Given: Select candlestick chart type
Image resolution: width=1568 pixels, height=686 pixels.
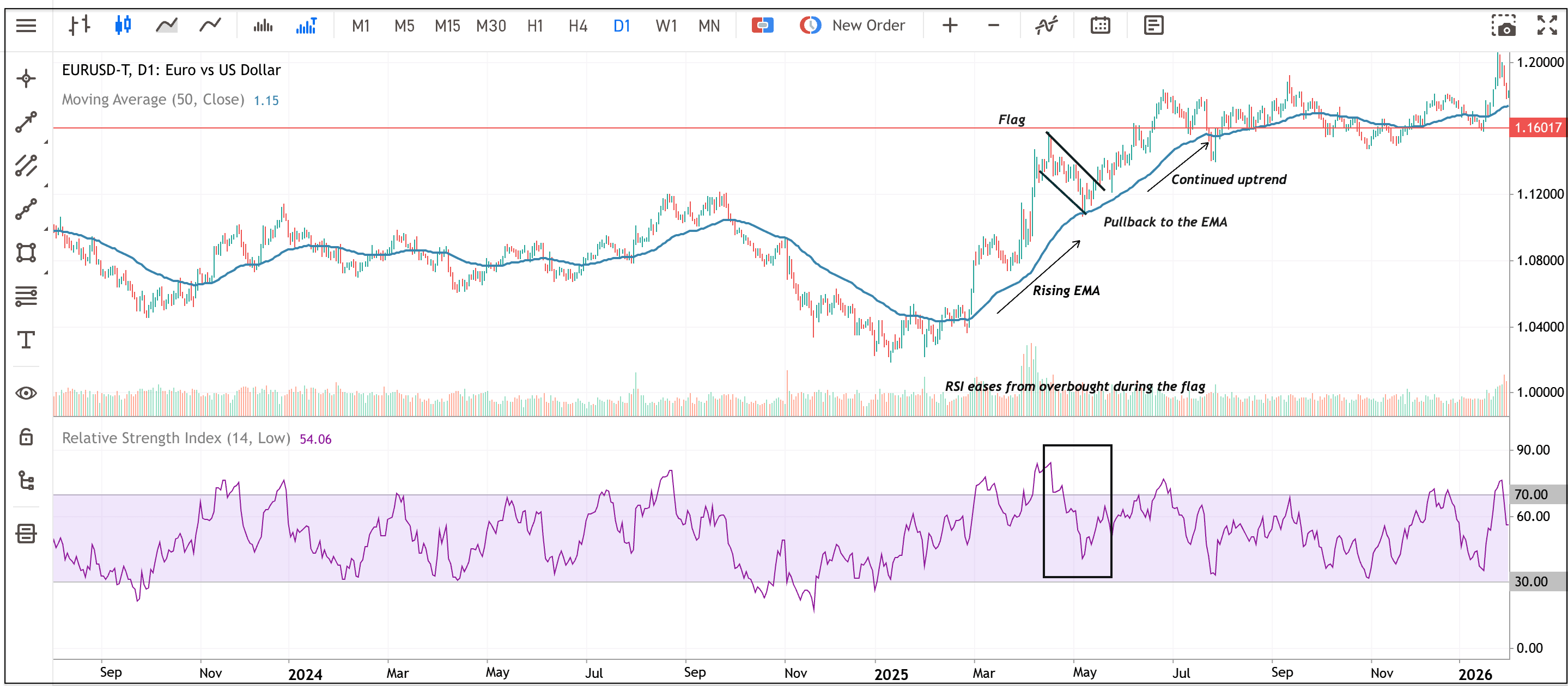Looking at the screenshot, I should 123,26.
